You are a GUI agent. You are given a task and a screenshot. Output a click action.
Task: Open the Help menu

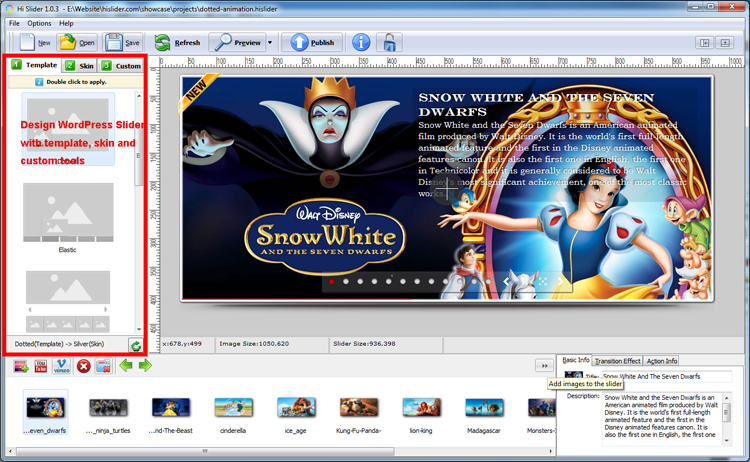(x=66, y=23)
